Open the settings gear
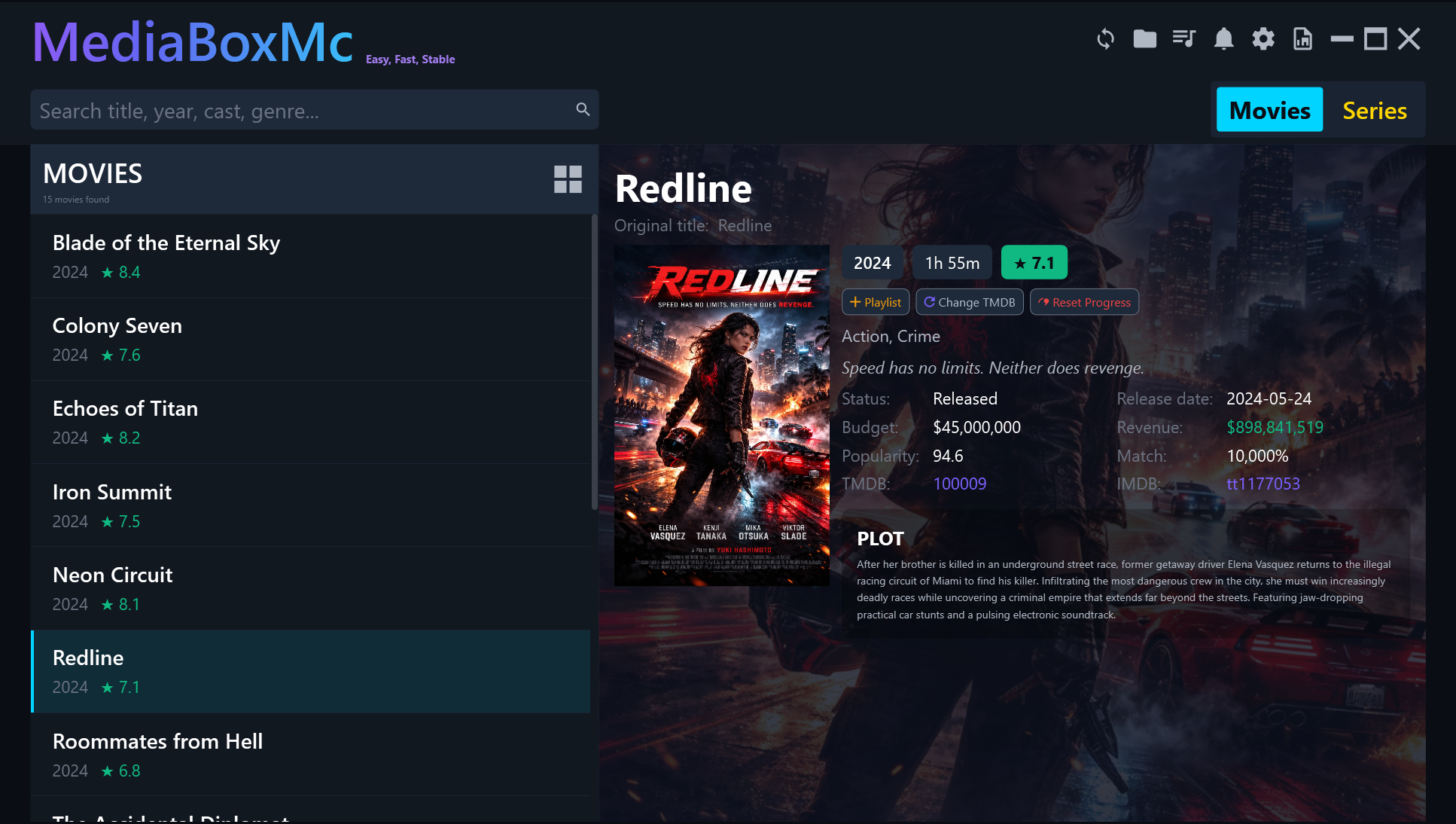The width and height of the screenshot is (1456, 824). (1263, 38)
